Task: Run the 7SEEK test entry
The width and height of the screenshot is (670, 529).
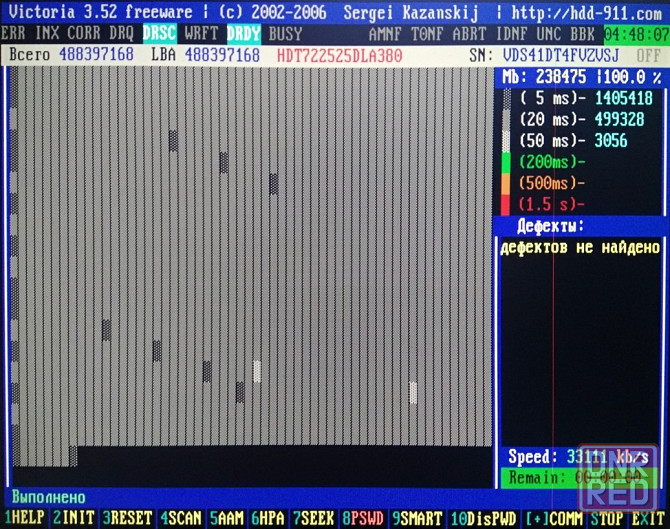Action: 313,518
